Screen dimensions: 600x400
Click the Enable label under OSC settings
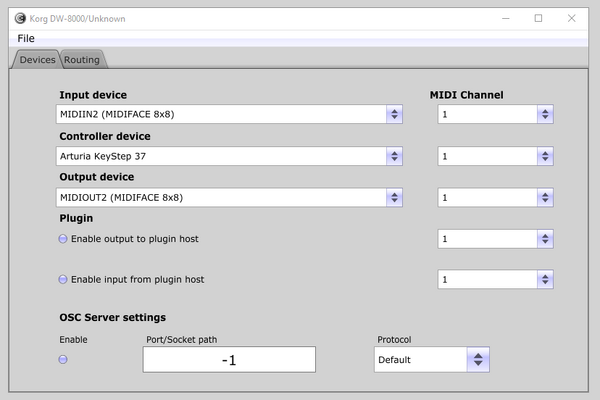pos(73,340)
